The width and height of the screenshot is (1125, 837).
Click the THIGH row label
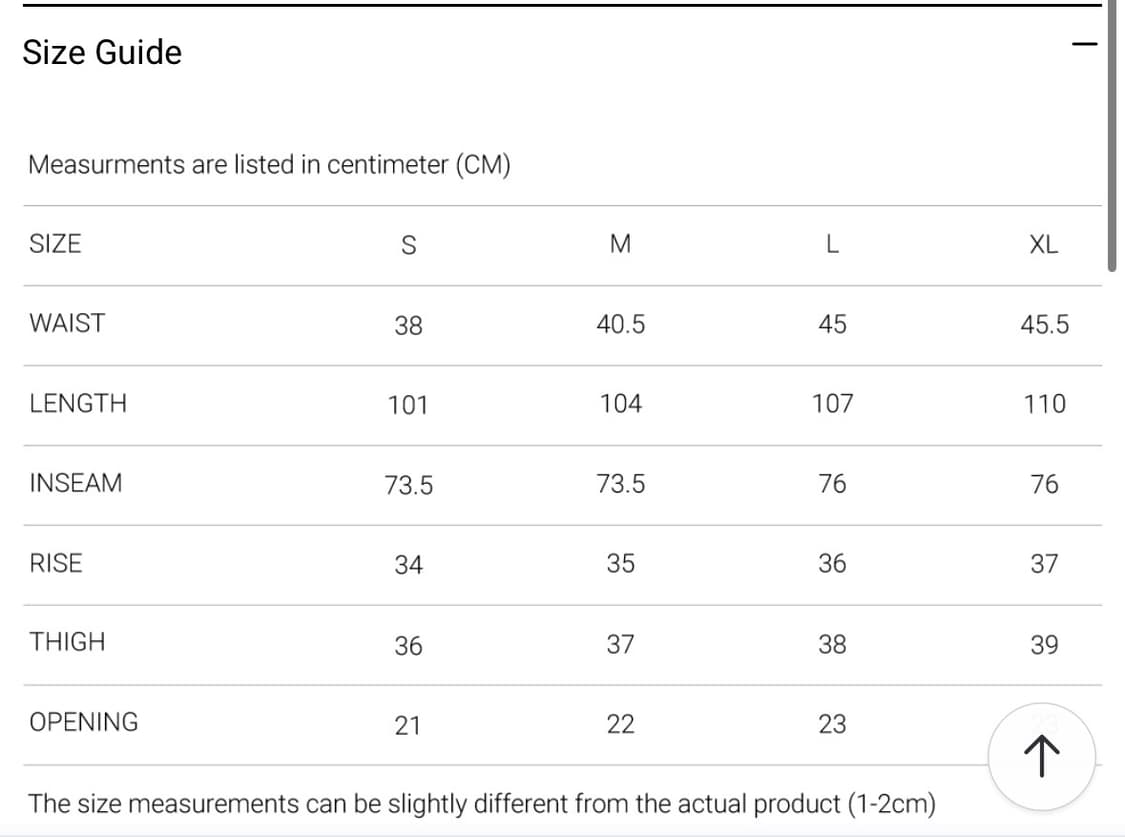click(67, 642)
